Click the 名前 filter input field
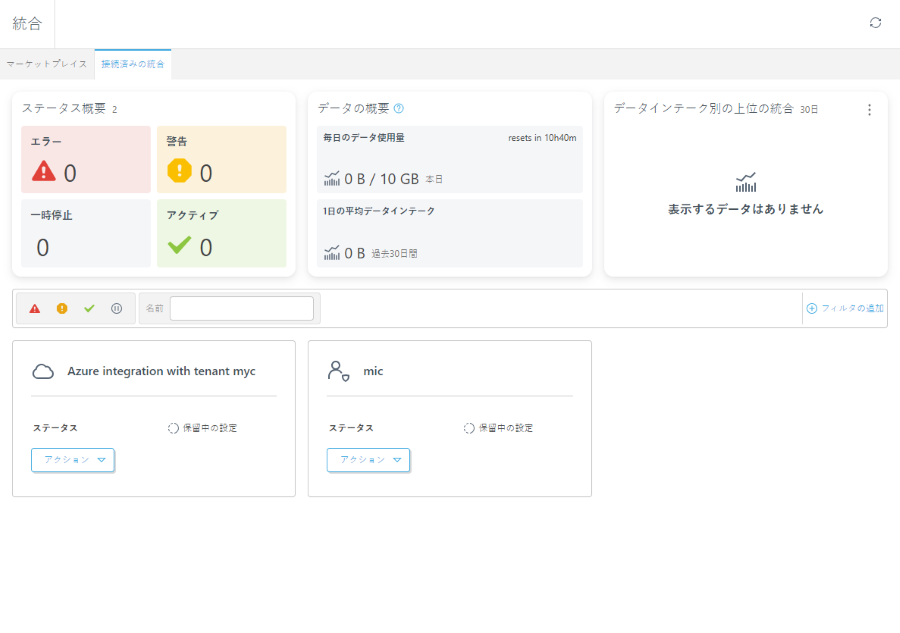Viewport: 900px width, 633px height. (242, 308)
